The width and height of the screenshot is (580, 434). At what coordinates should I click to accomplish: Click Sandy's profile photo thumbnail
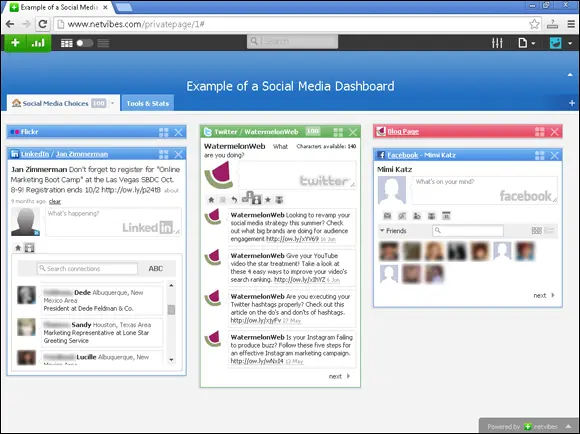(x=27, y=327)
